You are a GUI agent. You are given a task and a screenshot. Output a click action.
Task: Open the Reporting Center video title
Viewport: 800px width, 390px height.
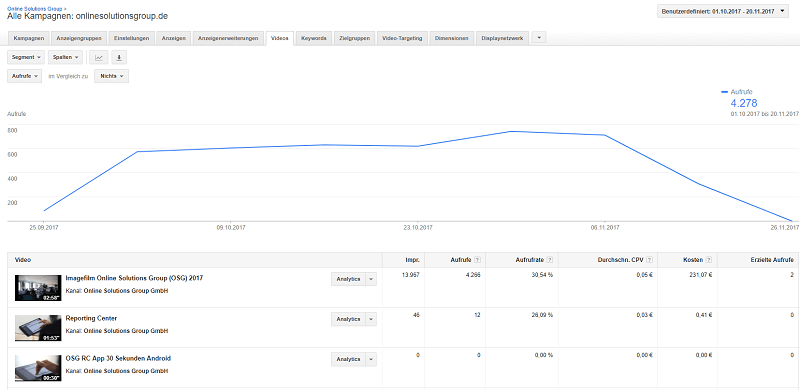click(x=91, y=318)
